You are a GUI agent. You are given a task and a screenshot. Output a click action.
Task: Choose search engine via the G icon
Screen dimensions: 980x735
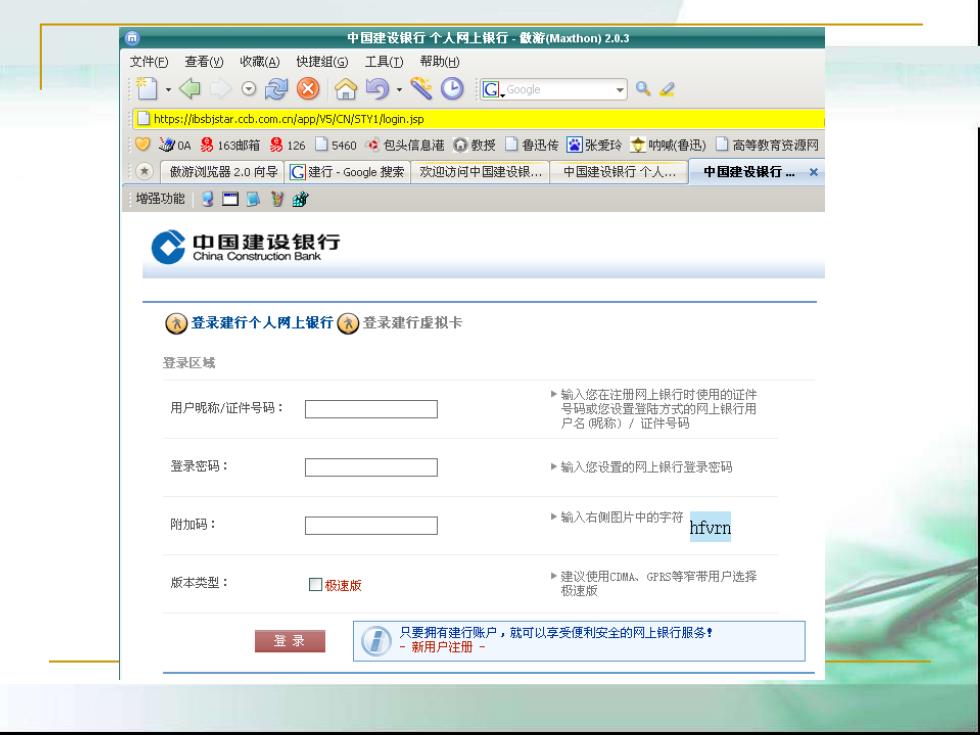[492, 89]
